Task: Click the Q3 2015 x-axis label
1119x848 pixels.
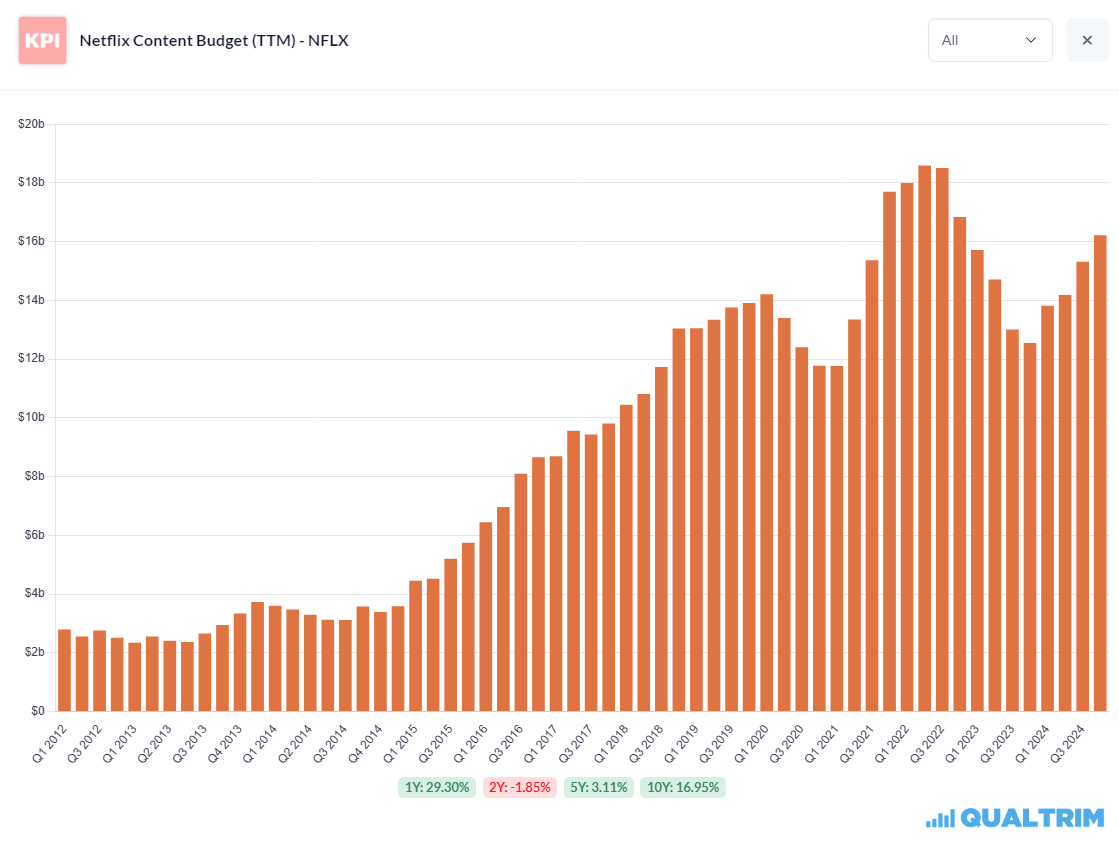Action: click(435, 744)
